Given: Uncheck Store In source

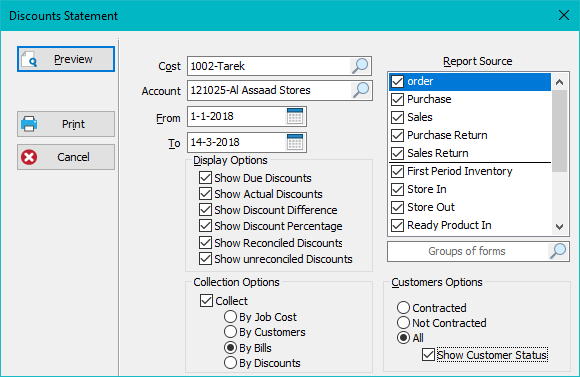Looking at the screenshot, I should click(398, 189).
